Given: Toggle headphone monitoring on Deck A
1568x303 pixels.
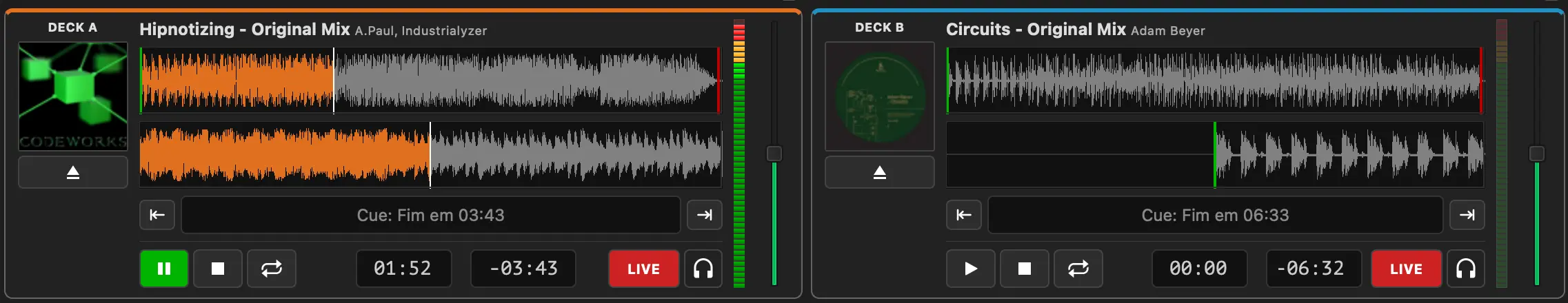Looking at the screenshot, I should (703, 269).
